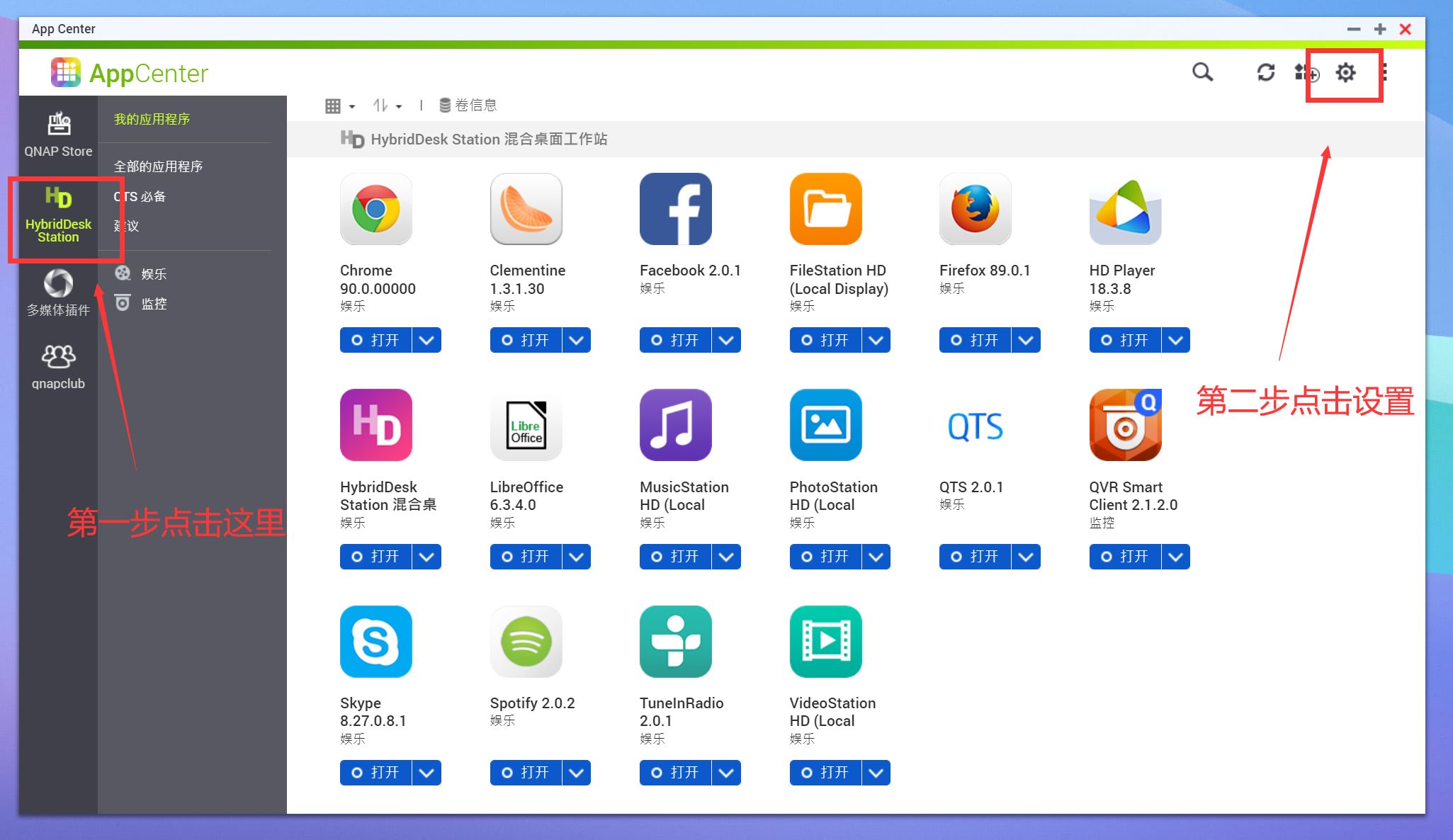Open the qnapclub sidebar section

click(58, 367)
